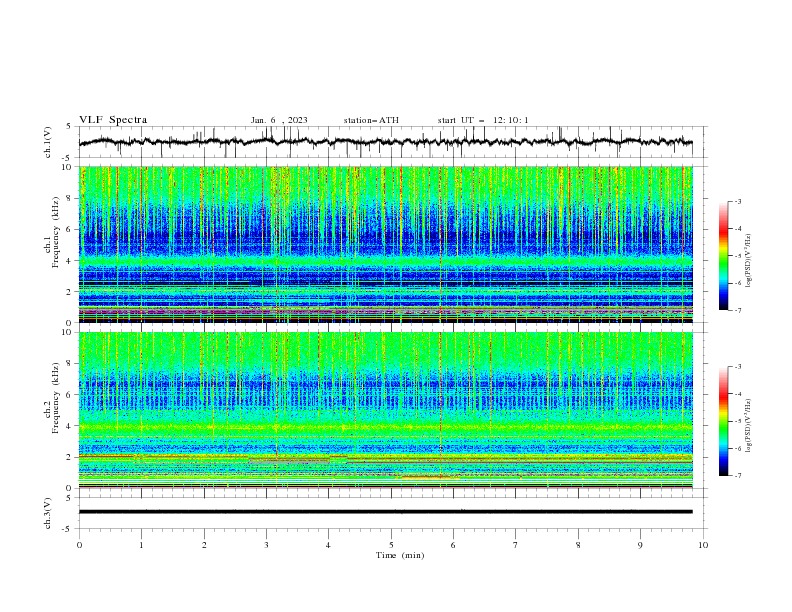This screenshot has height=612, width=792.
Task: Click the date "Jan. 6 , 2023"
Action: 279,120
